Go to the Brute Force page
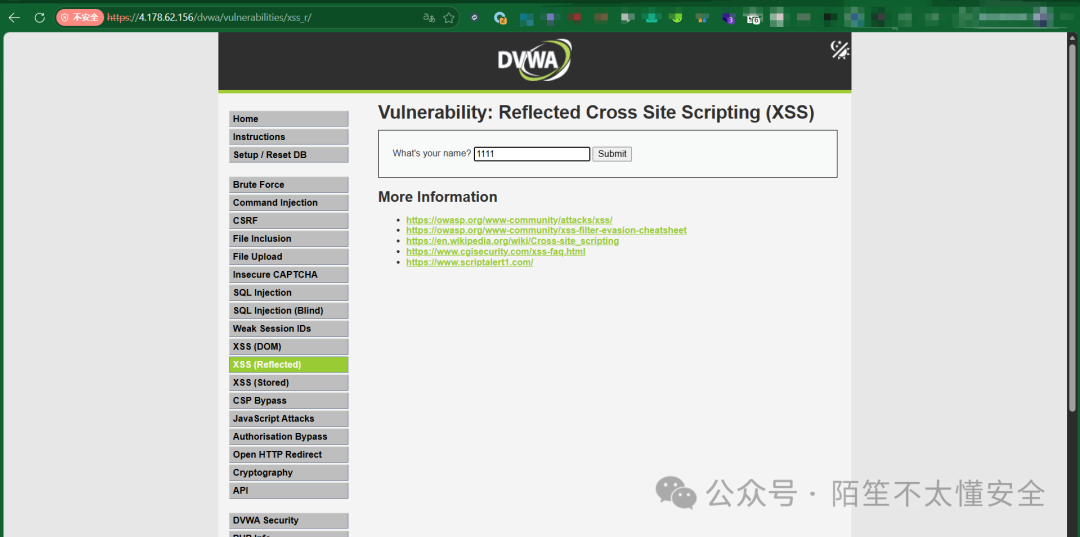The height and width of the screenshot is (537, 1080). [289, 185]
